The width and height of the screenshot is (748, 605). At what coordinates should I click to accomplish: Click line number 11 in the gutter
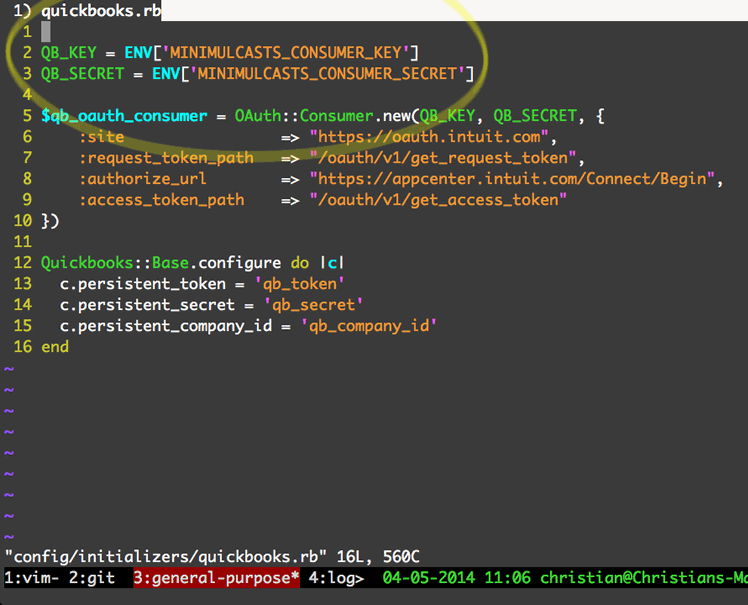click(x=22, y=242)
